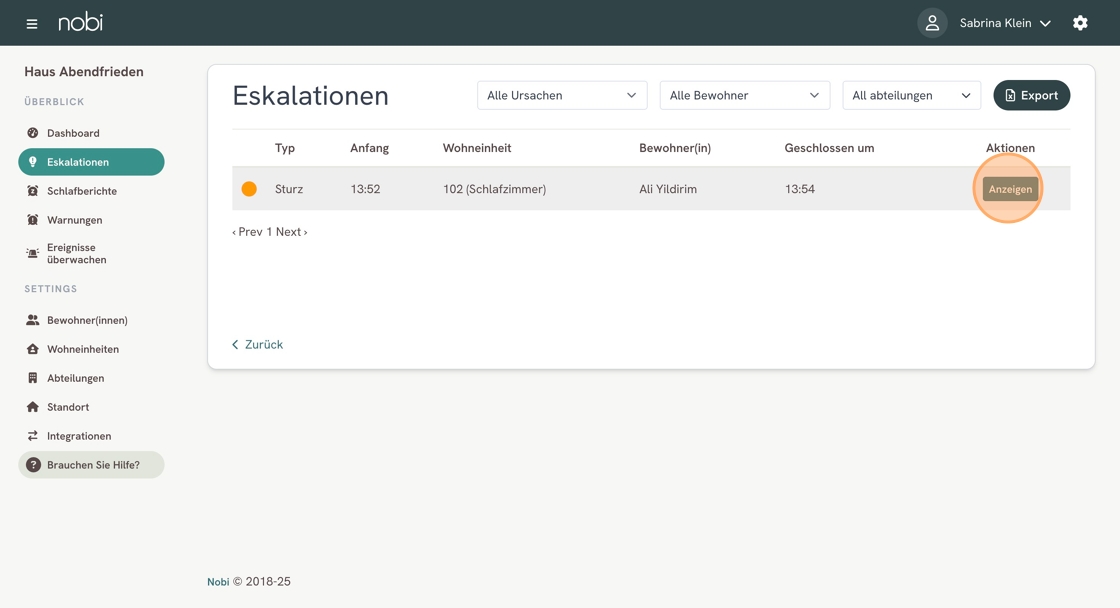Click the nobi logo

tap(80, 22)
